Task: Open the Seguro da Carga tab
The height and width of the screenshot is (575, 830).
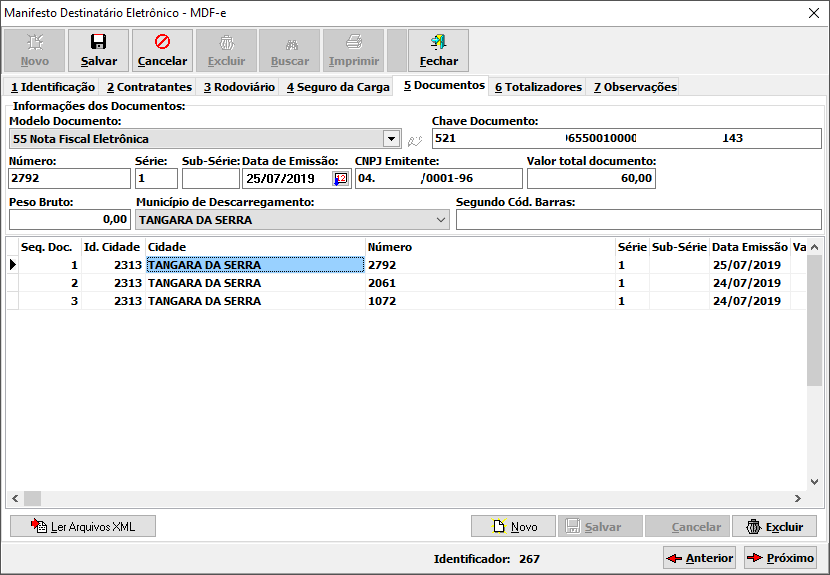Action: coord(337,87)
